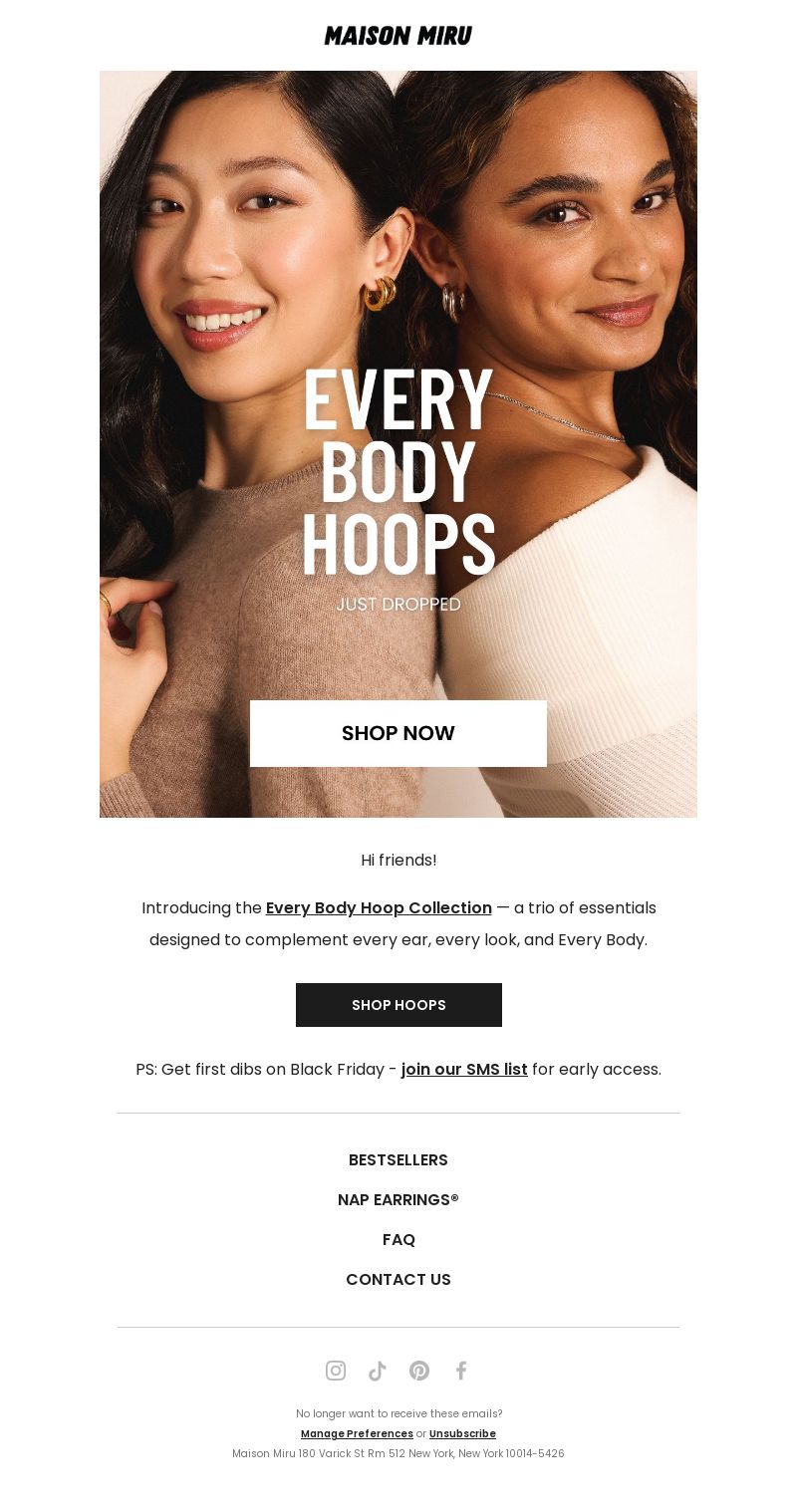The width and height of the screenshot is (797, 1512).
Task: Click the SHOP NOW button
Action: point(398,733)
